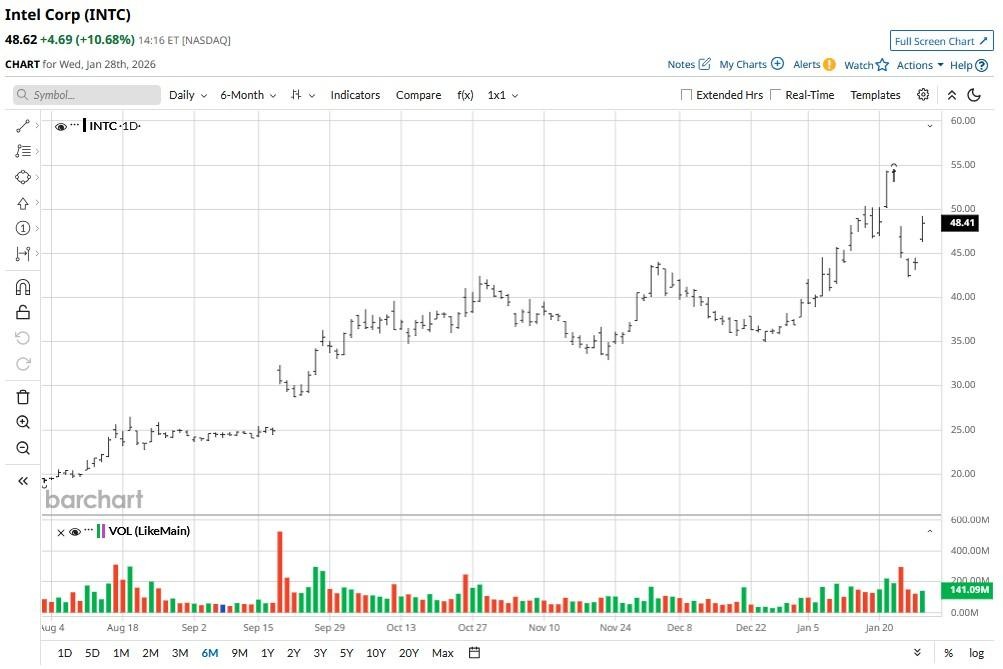Viewport: 1003px width, 669px height.
Task: Collapse the volume pane
Action: click(929, 531)
